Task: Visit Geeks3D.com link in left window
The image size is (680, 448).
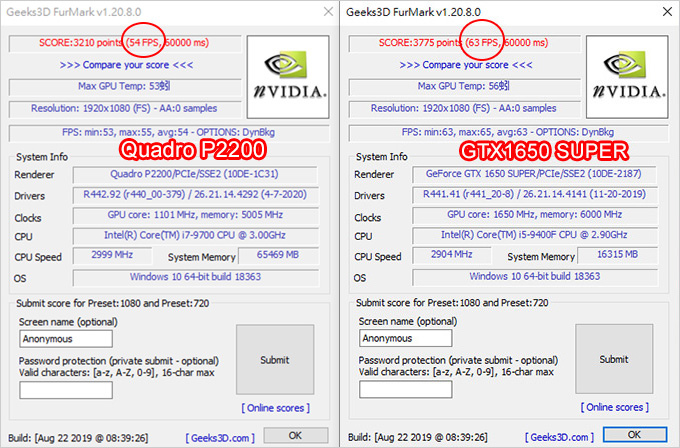Action: (x=220, y=438)
